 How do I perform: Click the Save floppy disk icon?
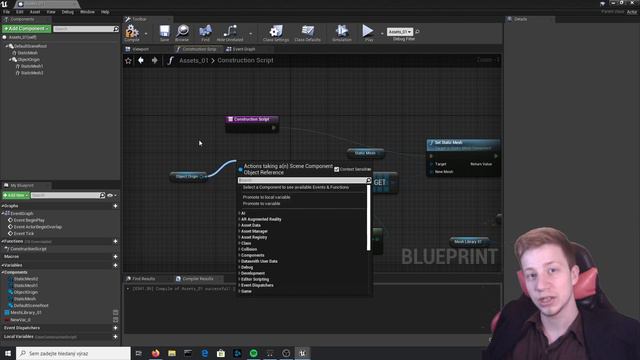click(x=164, y=32)
